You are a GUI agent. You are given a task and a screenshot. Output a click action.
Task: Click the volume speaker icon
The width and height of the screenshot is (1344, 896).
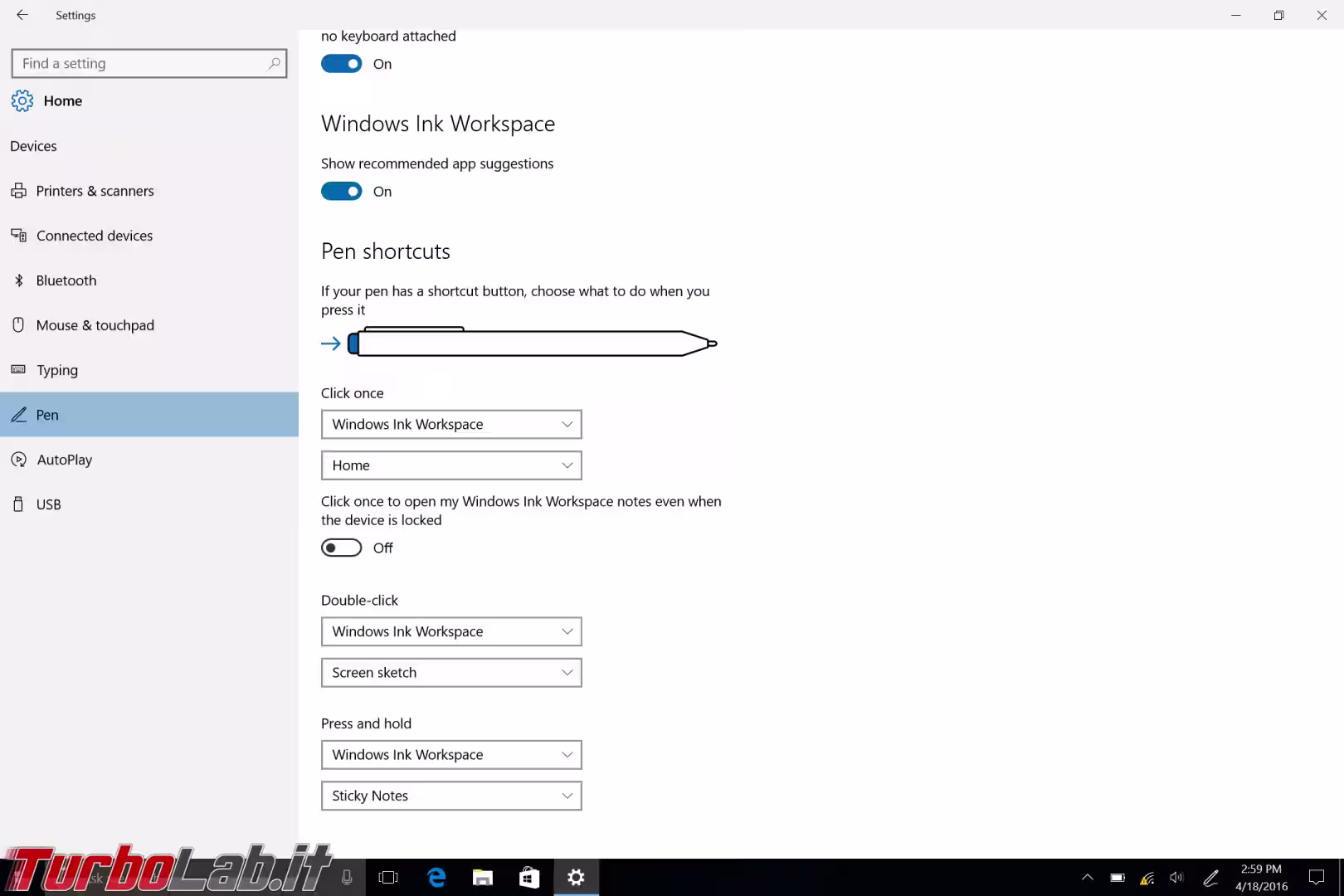[x=1176, y=878]
